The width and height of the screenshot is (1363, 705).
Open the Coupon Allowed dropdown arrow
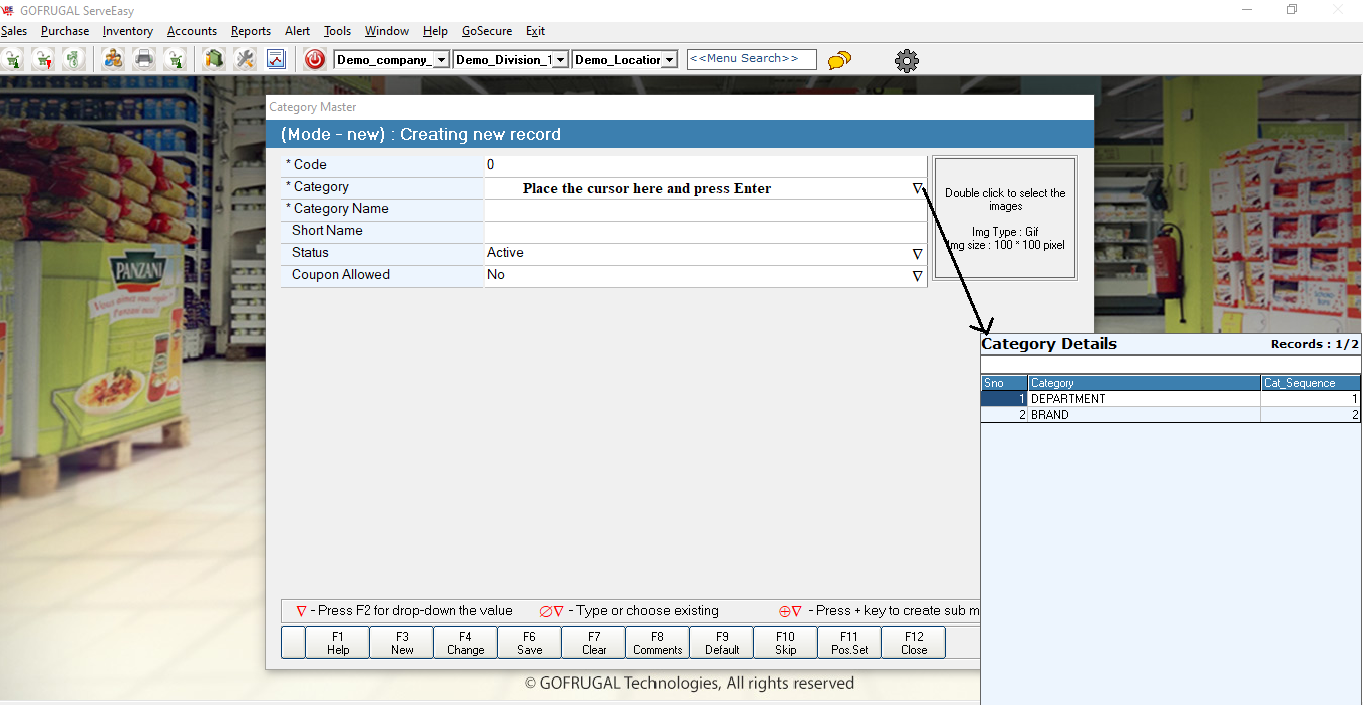tap(917, 276)
